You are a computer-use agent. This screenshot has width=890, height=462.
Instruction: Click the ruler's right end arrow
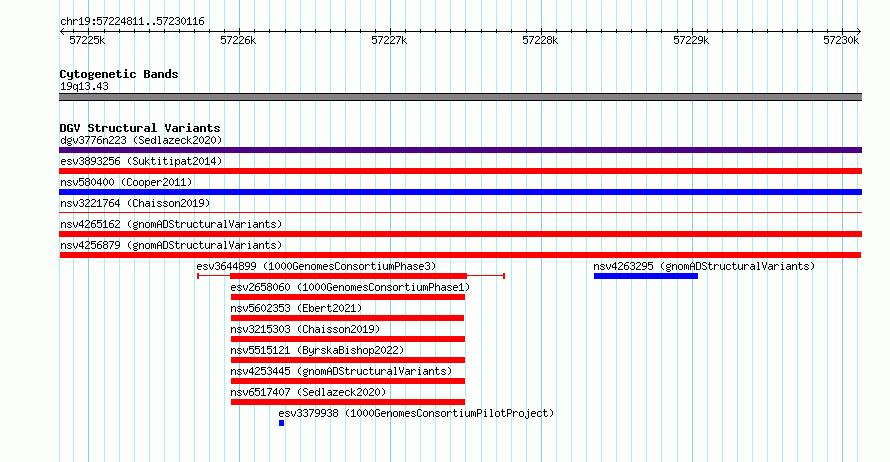tap(859, 32)
